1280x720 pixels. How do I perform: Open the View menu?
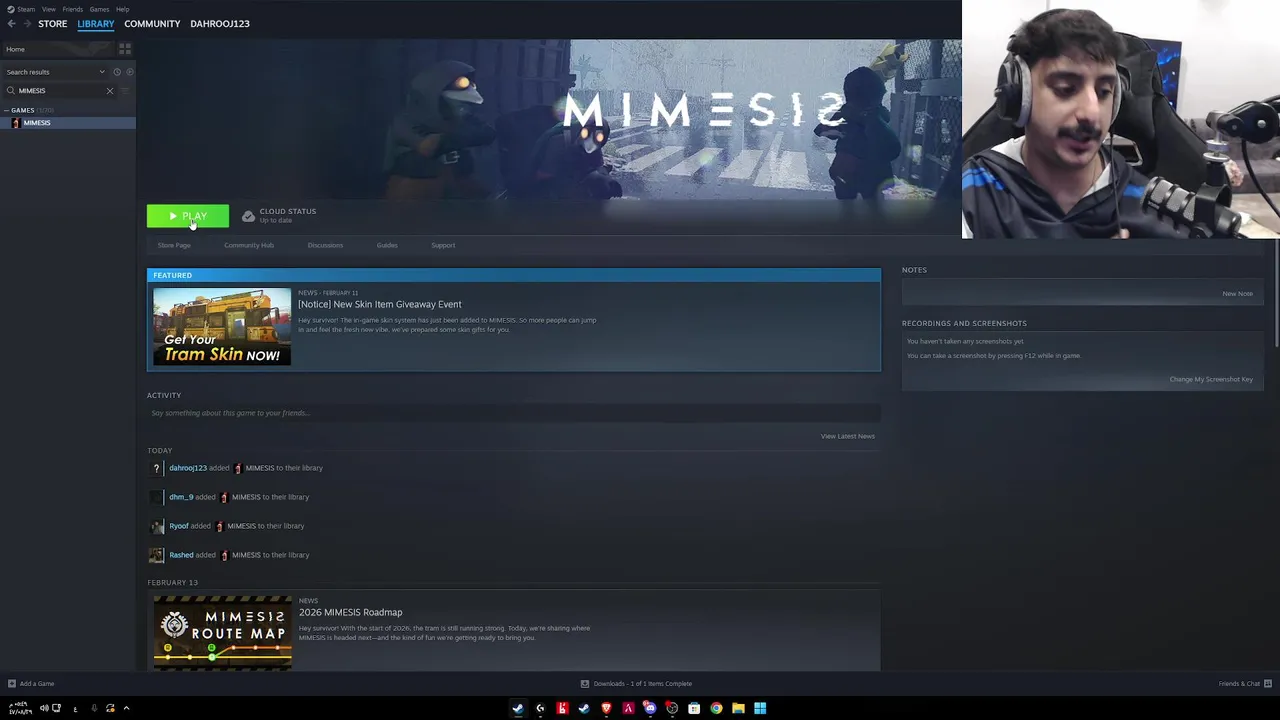[x=48, y=9]
